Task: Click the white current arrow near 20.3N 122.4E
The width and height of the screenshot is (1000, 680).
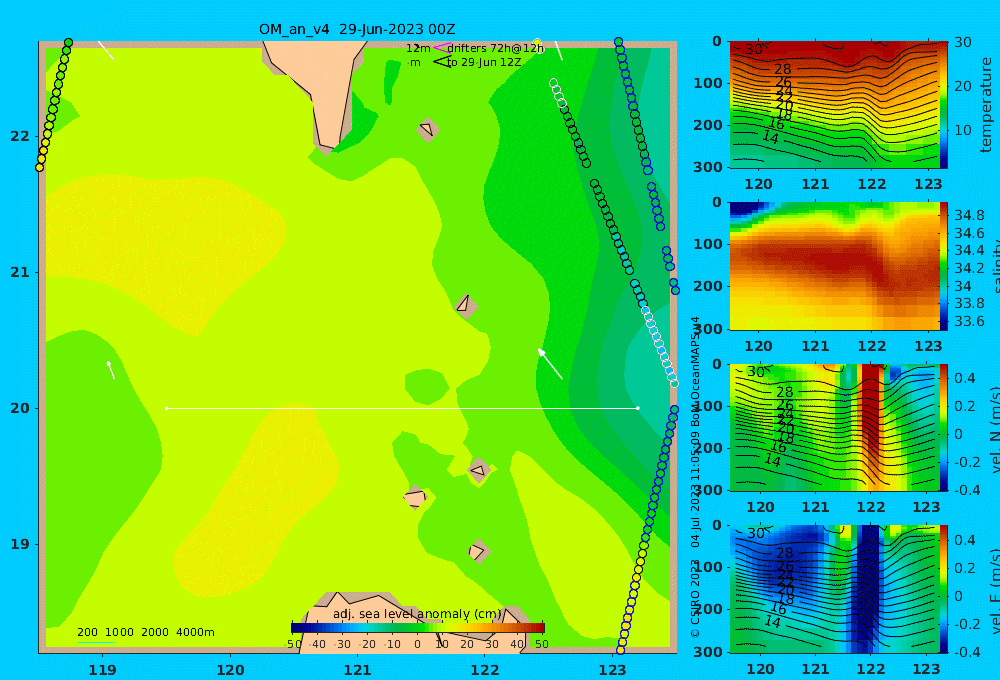Action: click(x=550, y=364)
